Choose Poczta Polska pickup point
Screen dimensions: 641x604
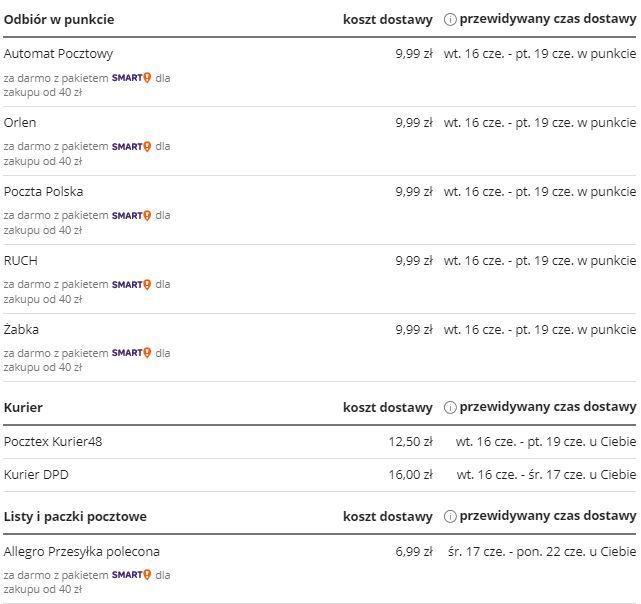pyautogui.click(x=43, y=191)
